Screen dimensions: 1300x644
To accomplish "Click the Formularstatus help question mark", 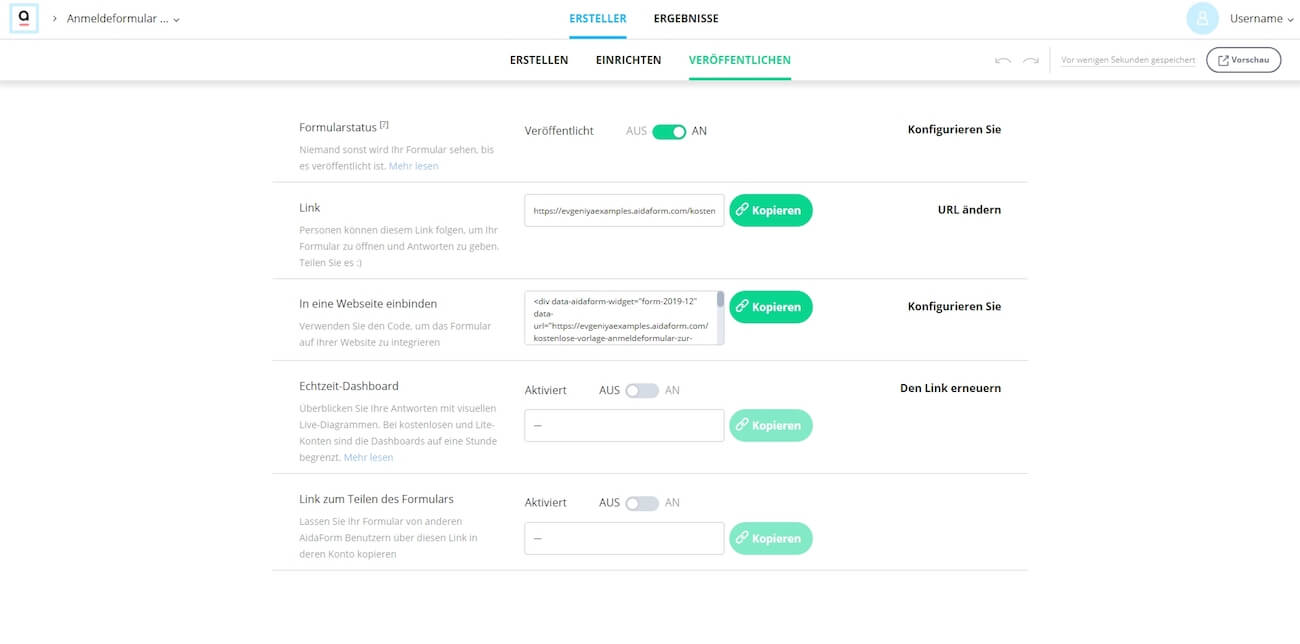I will click(384, 125).
